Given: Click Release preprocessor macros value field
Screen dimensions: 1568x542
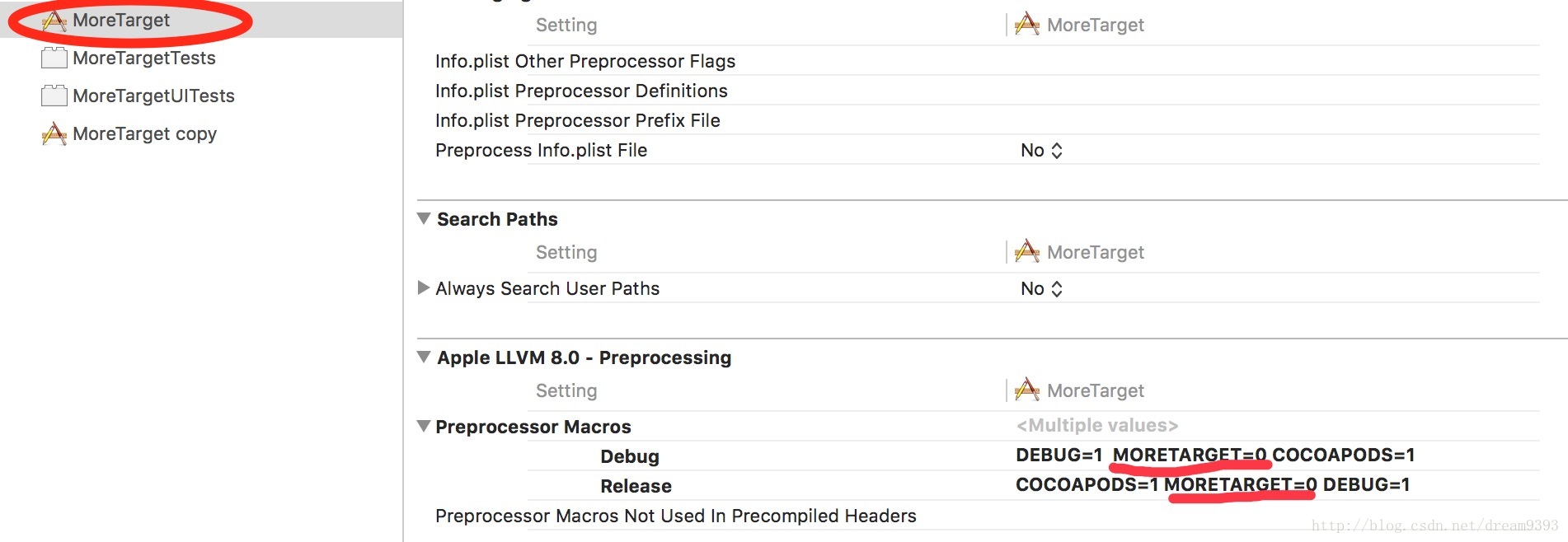Looking at the screenshot, I should (x=1212, y=485).
